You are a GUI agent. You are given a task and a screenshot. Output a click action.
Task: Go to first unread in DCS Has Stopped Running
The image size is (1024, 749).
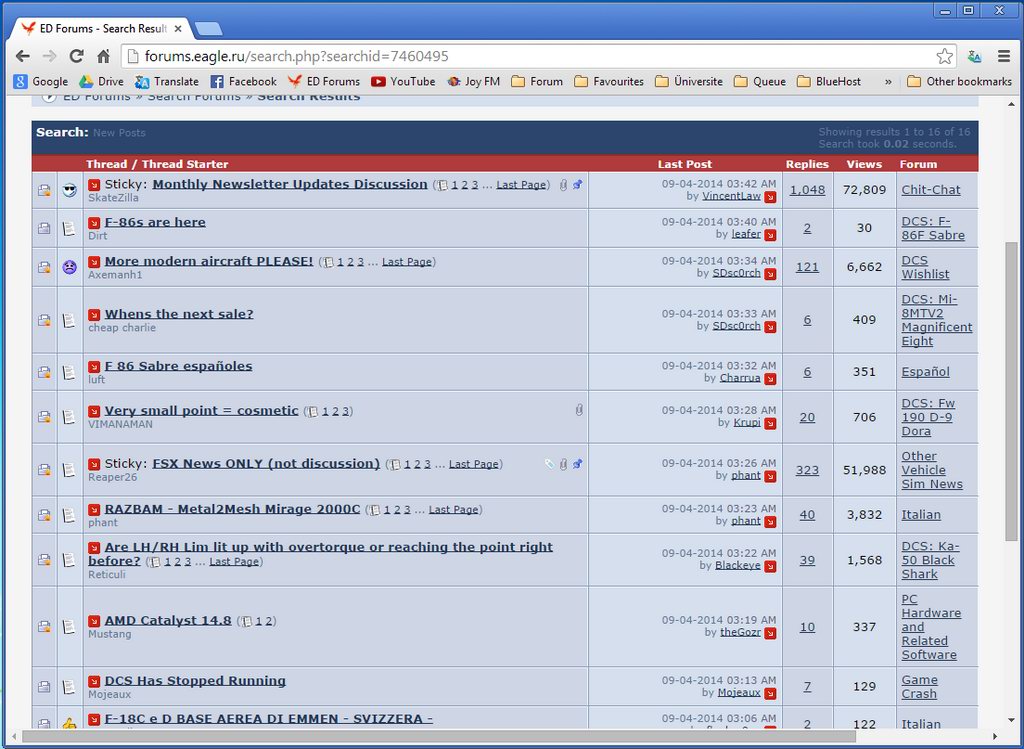click(94, 681)
